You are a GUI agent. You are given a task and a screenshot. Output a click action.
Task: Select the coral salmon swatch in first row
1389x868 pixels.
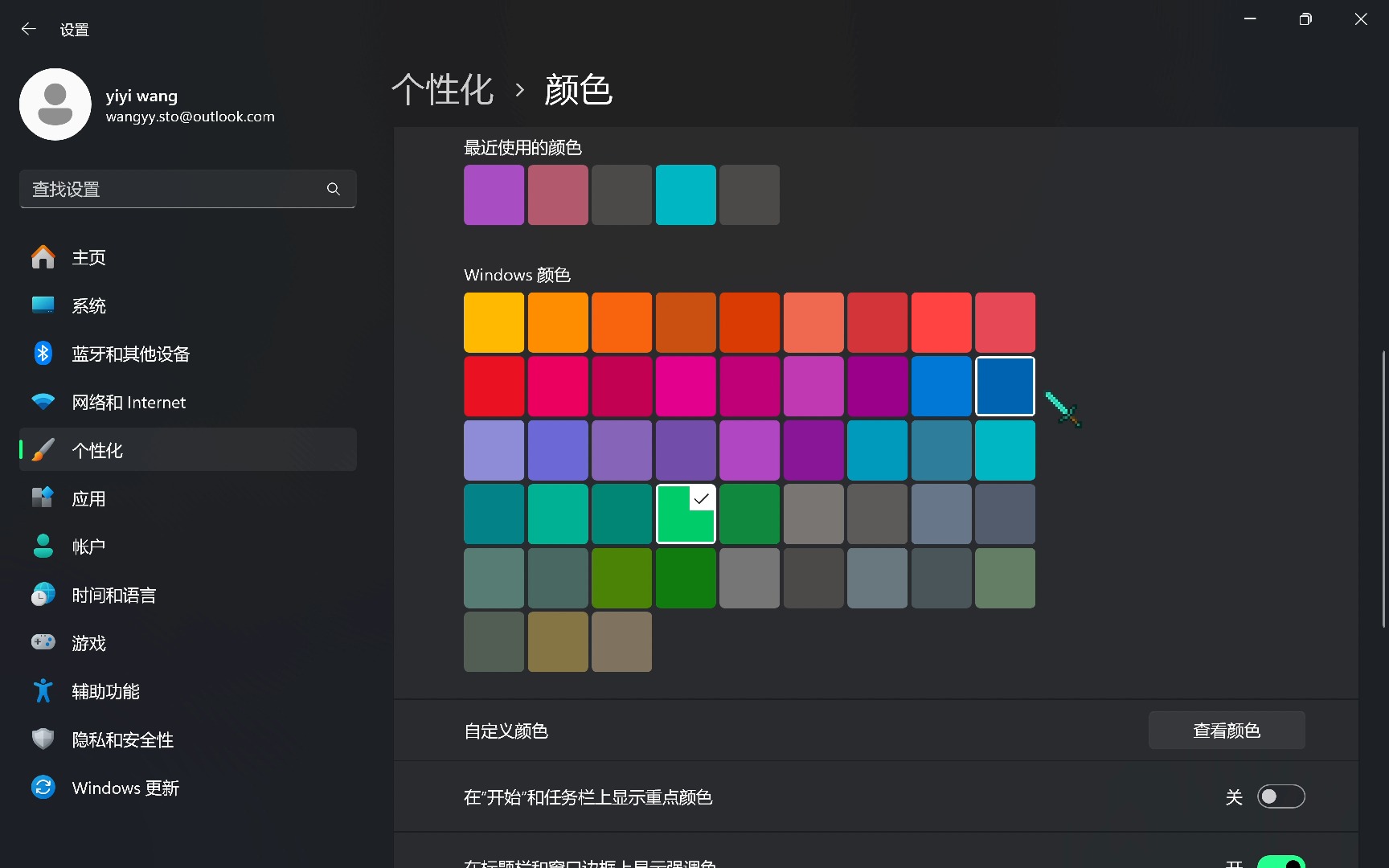(x=813, y=323)
